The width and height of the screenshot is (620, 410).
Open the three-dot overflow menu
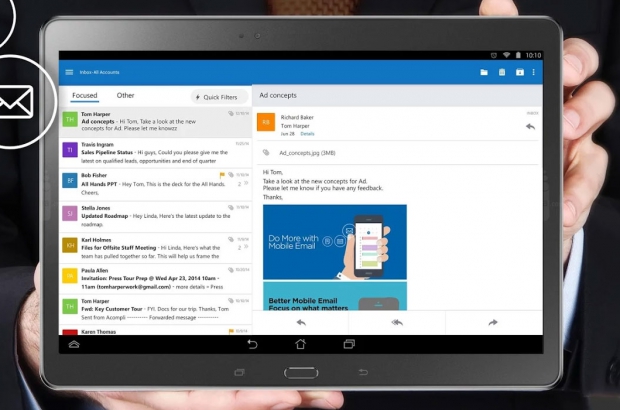click(534, 72)
